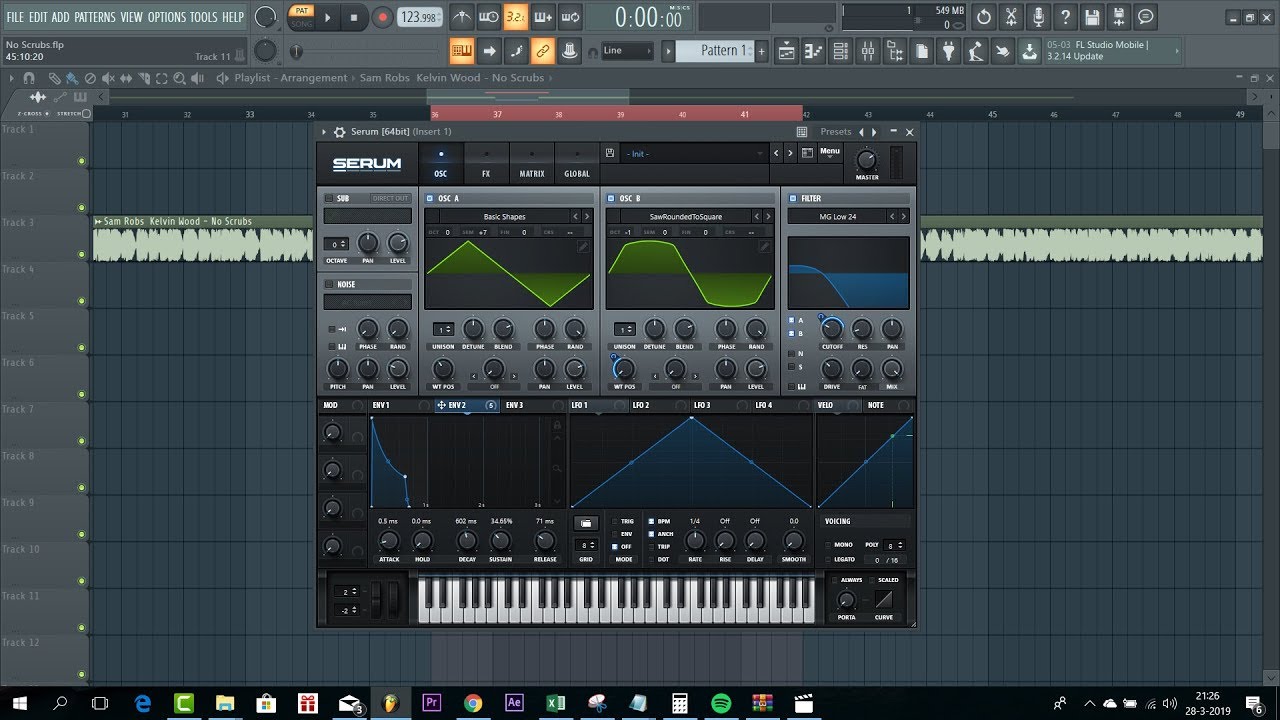The width and height of the screenshot is (1280, 720).
Task: Click the undo history icon
Action: pos(984,17)
